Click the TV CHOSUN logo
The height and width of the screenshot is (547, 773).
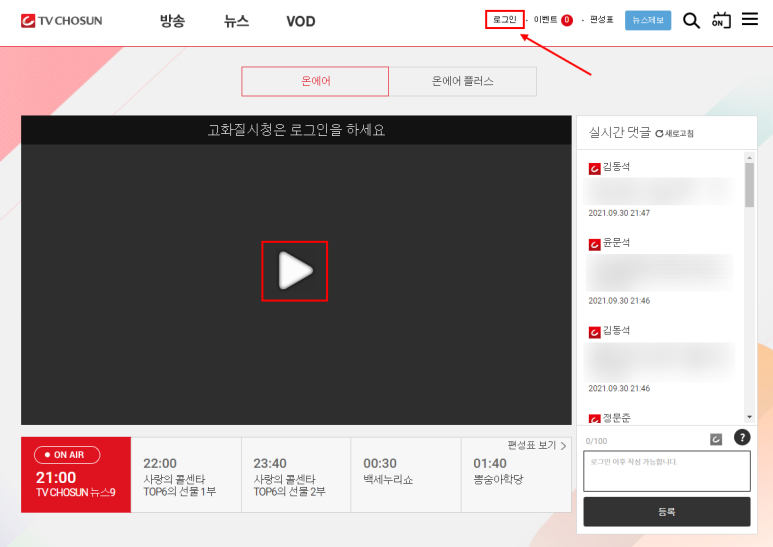pyautogui.click(x=62, y=21)
